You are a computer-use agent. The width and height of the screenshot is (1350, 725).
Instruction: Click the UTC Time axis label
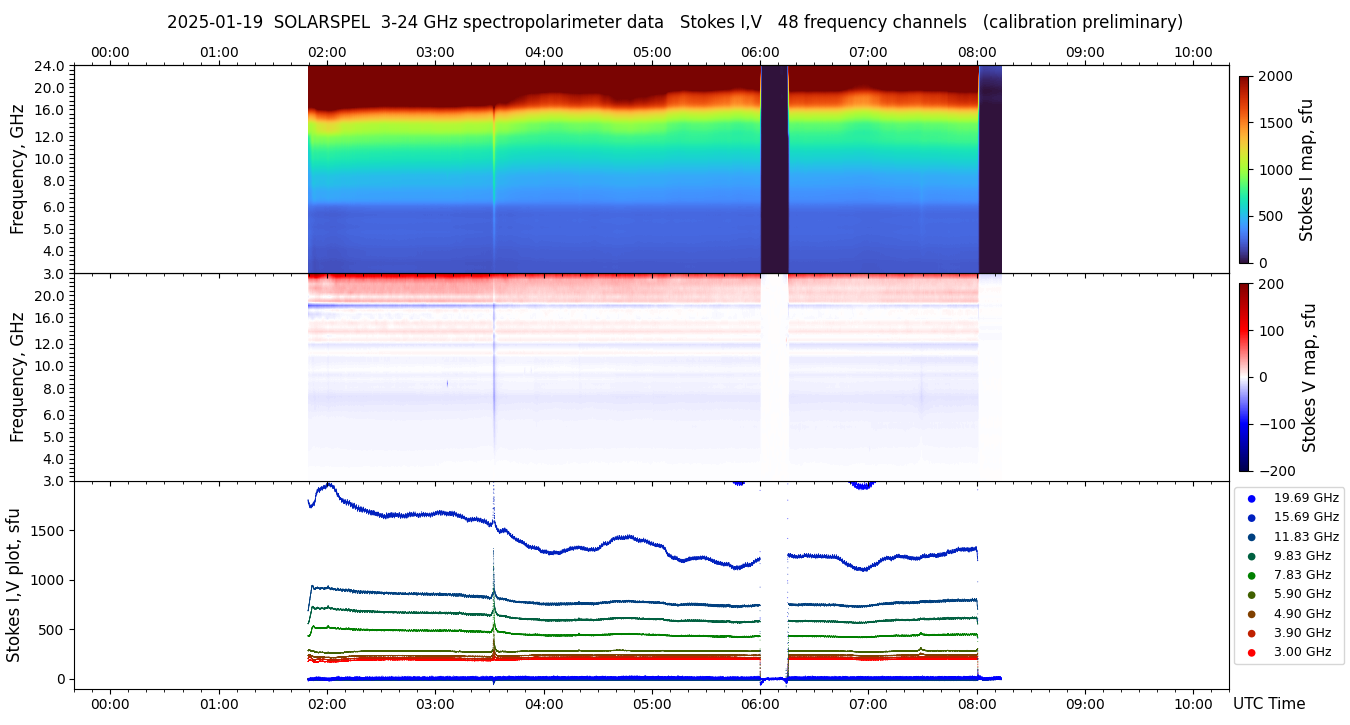(1268, 704)
